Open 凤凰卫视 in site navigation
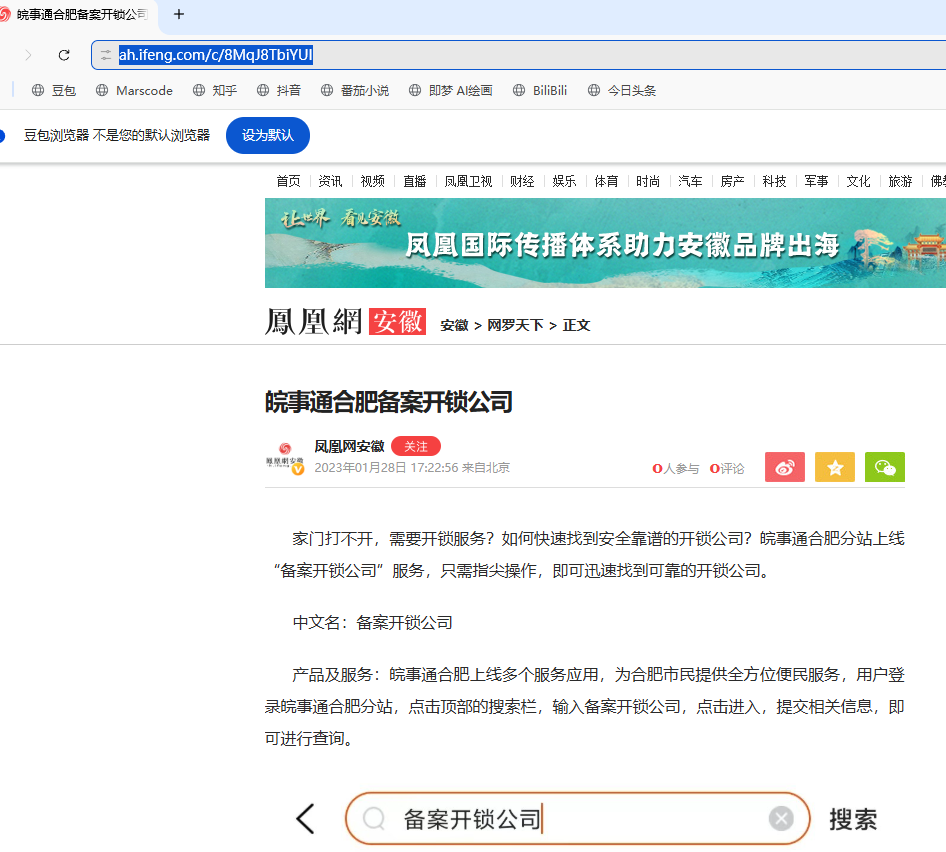 point(468,181)
